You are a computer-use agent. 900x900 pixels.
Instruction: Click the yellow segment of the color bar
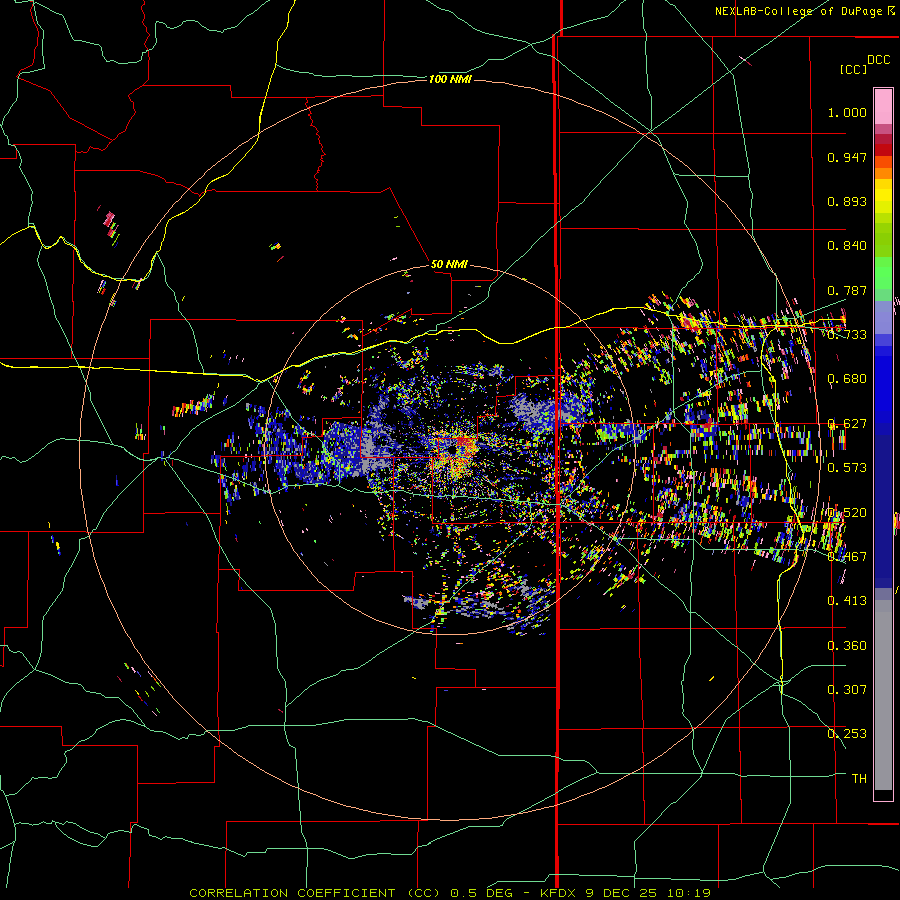883,197
